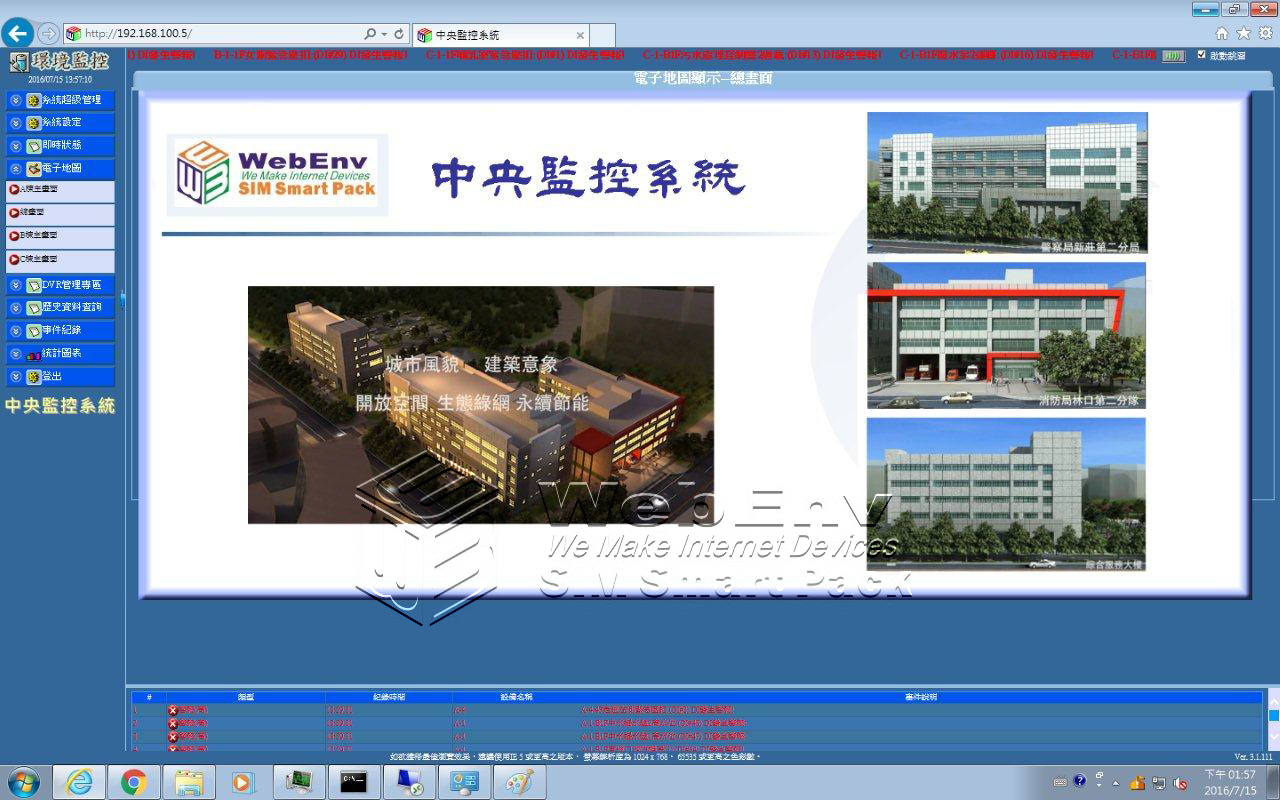Click the blue help question-mark tray icon

point(1080,781)
